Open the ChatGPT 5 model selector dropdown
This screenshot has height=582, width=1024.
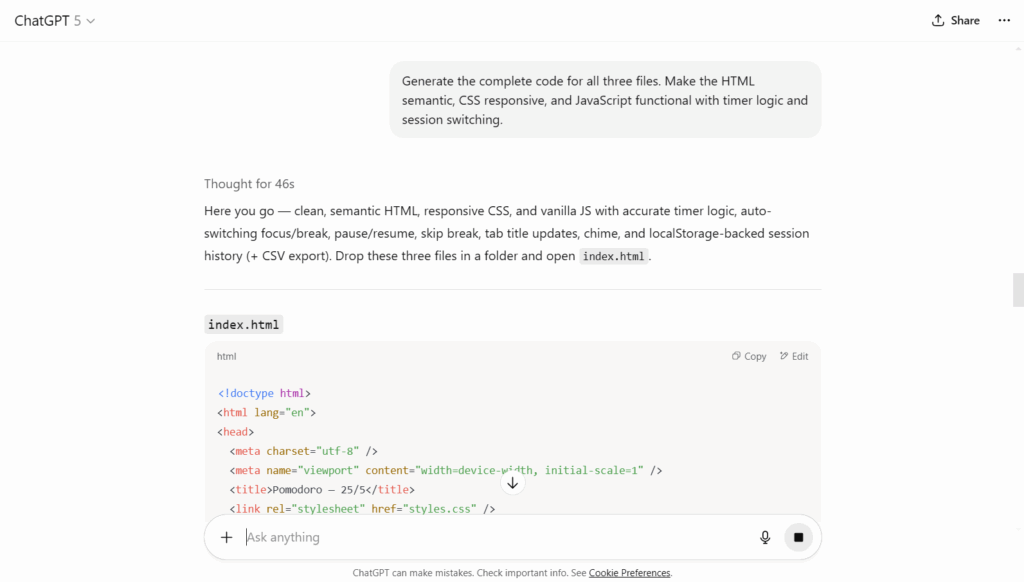click(55, 21)
